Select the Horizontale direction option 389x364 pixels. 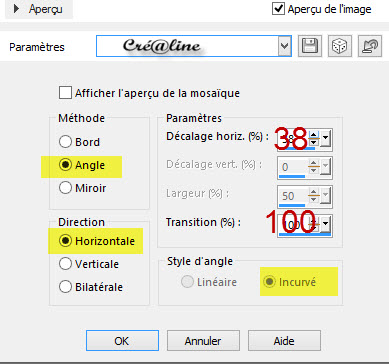[65, 241]
